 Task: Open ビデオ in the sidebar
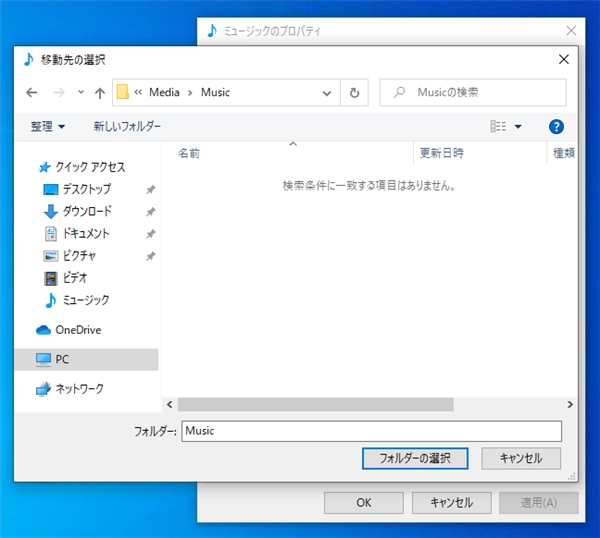[75, 278]
